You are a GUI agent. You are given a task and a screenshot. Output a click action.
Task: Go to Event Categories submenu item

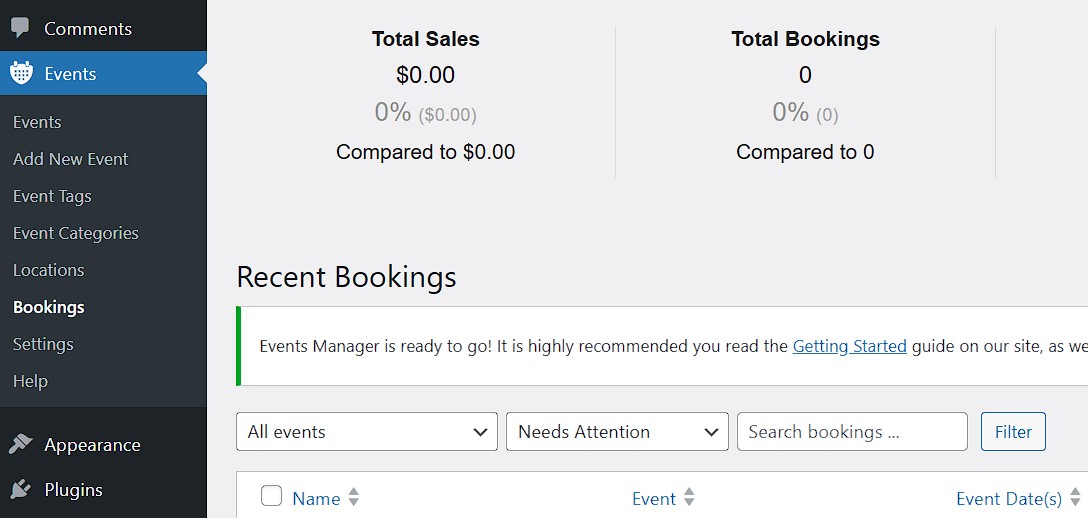[75, 233]
